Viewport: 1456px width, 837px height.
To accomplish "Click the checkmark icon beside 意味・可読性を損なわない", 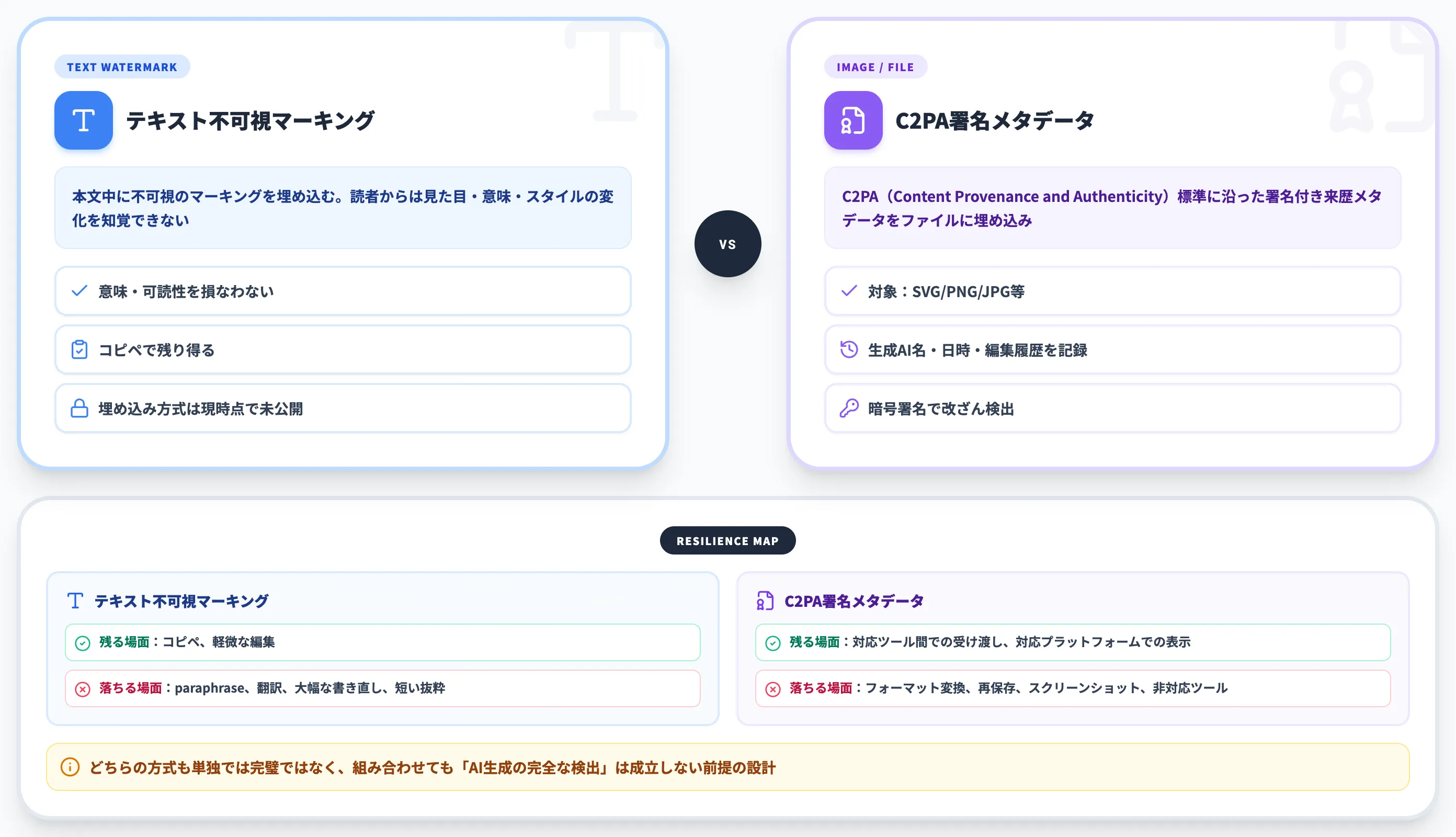I will tap(79, 291).
